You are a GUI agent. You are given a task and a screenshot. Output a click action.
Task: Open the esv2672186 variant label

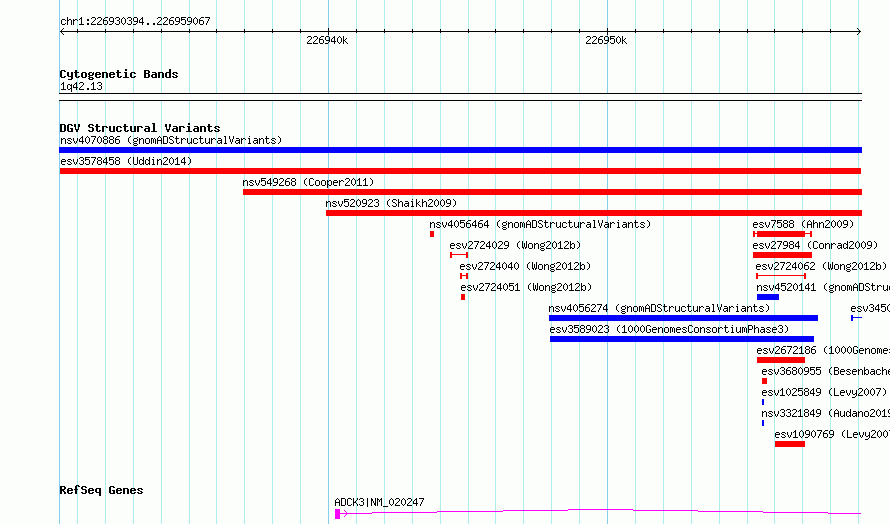tap(823, 350)
